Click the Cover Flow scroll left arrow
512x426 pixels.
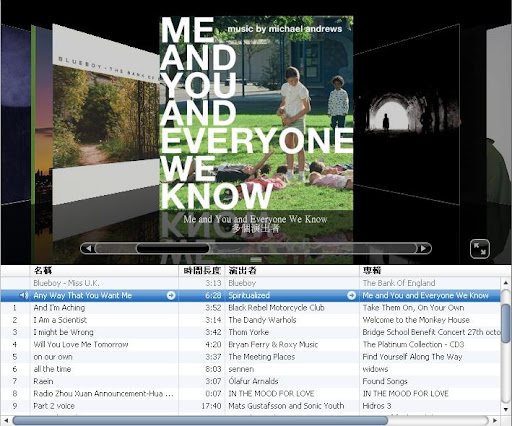click(x=88, y=248)
